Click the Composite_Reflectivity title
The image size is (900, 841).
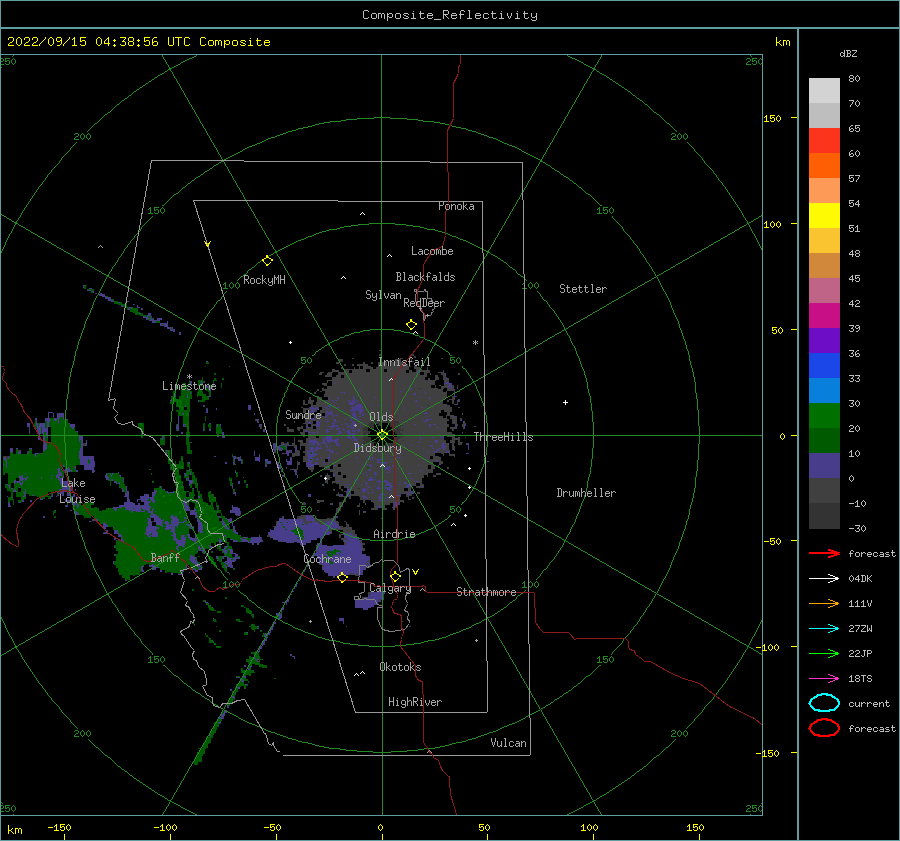point(449,15)
